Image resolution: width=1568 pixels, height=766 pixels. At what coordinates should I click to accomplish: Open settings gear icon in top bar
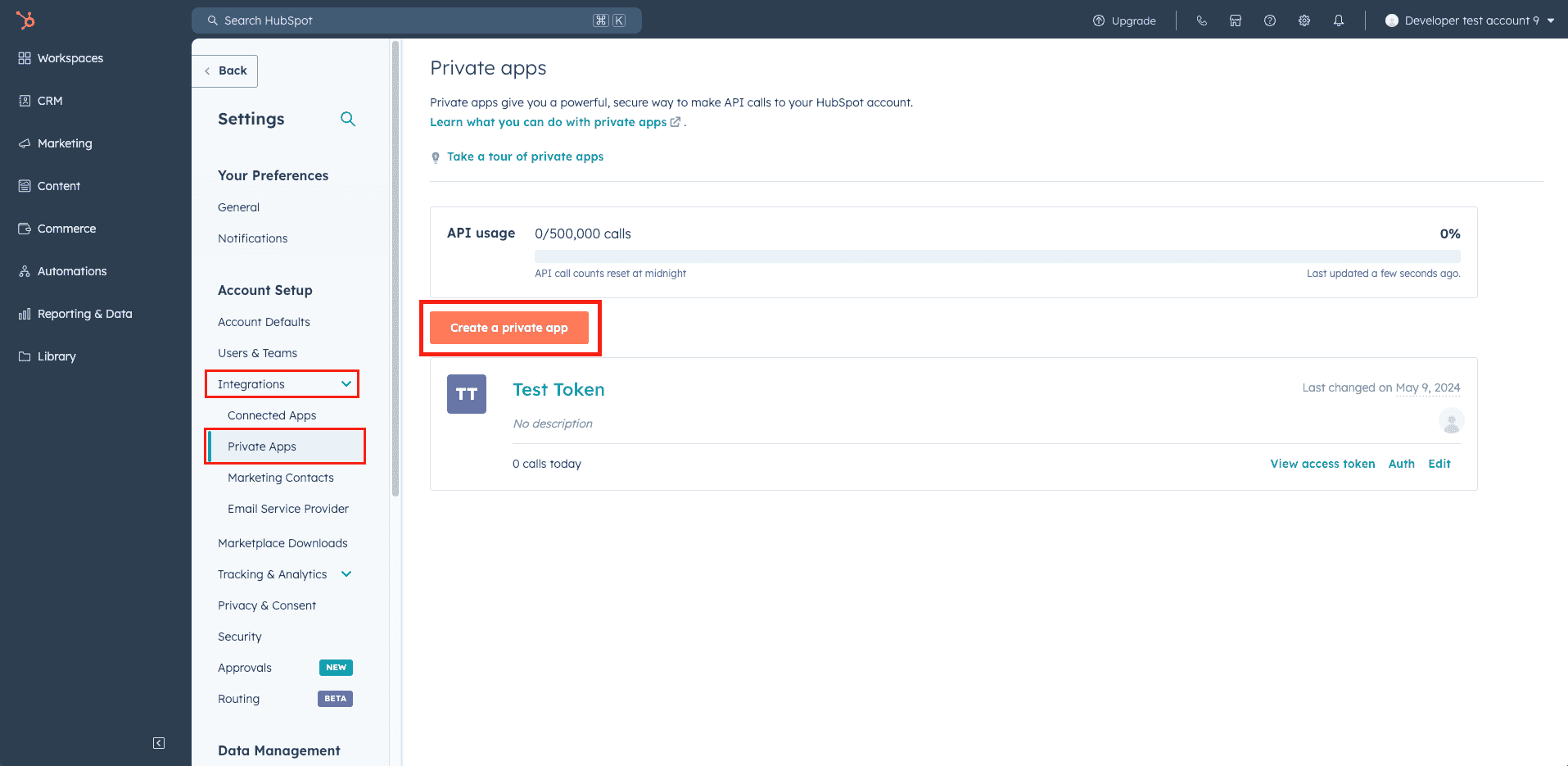(x=1304, y=20)
